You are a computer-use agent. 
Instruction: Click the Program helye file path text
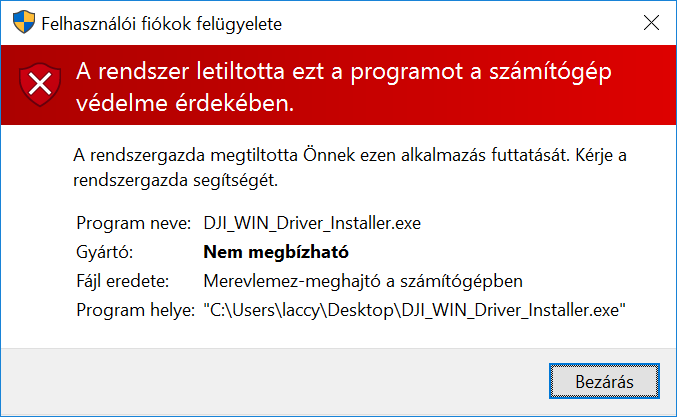[414, 310]
